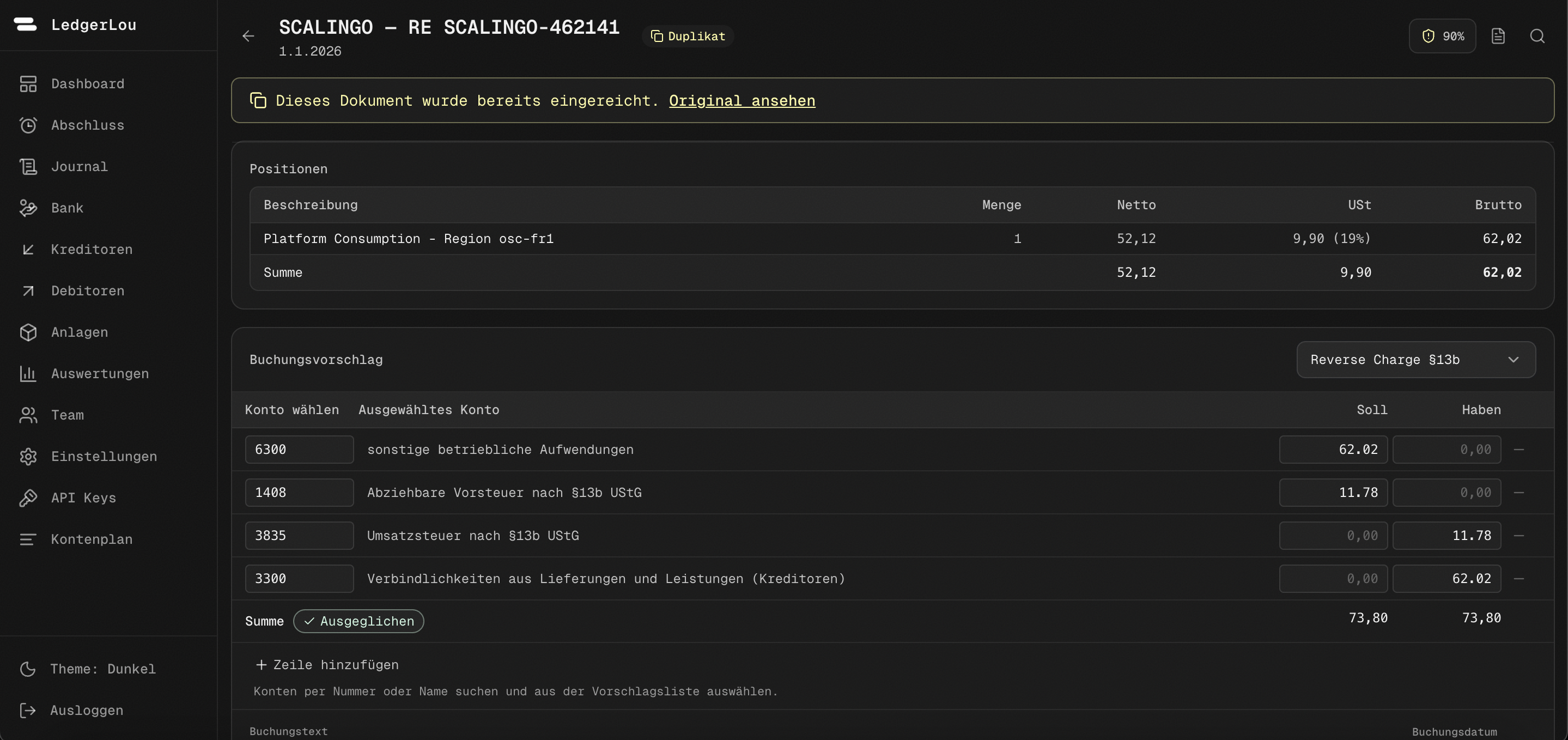Go to Kreditoren in sidebar
Screen dimensions: 1568x740
coord(92,249)
